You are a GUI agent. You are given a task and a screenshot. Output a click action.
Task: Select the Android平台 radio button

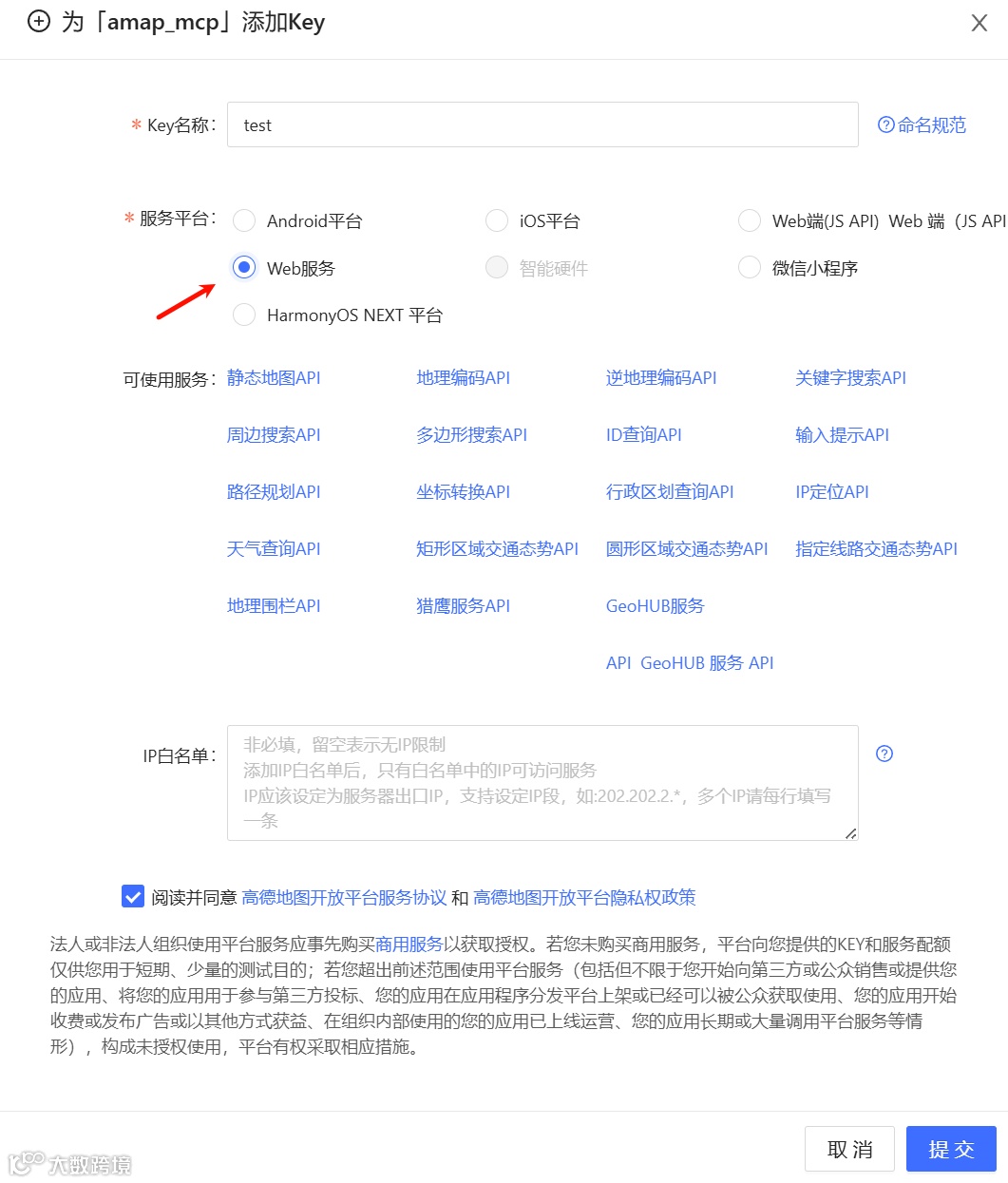(x=244, y=220)
